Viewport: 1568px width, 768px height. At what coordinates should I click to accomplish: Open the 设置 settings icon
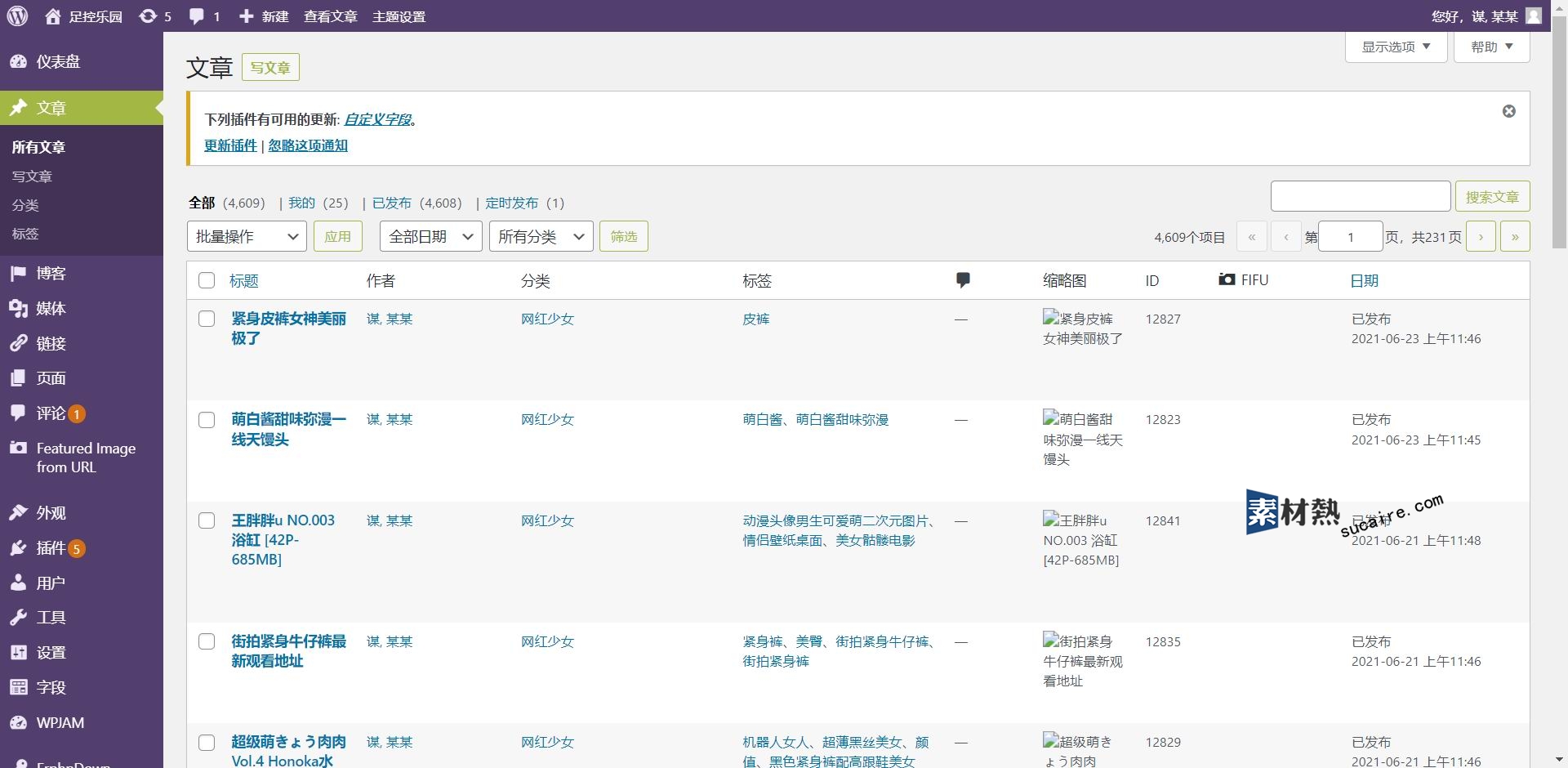[19, 653]
